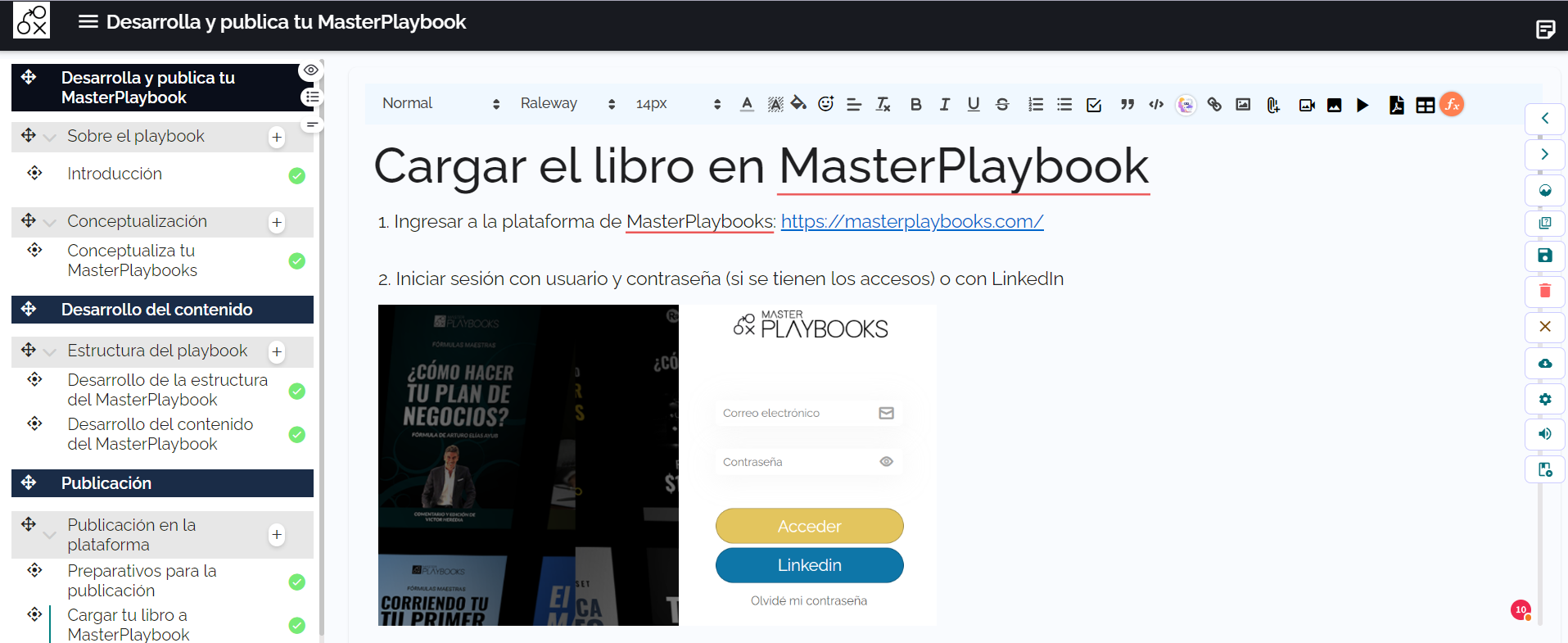Apply a bulleted list

pyautogui.click(x=1064, y=104)
